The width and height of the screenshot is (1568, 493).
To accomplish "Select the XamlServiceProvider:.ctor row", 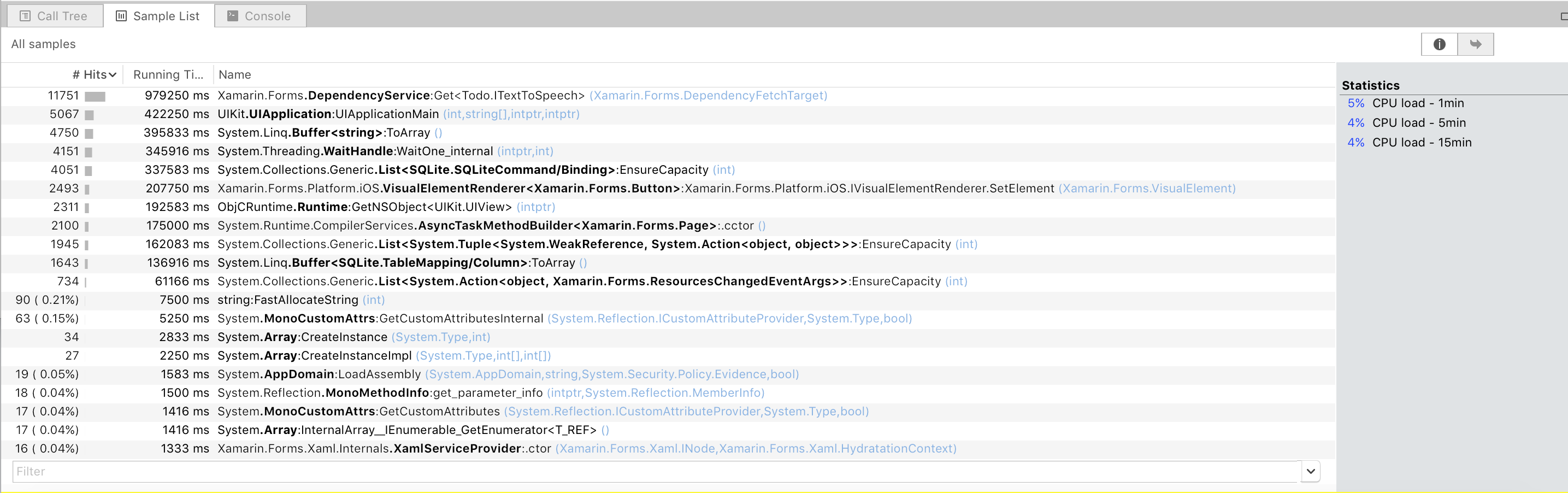I will point(668,448).
